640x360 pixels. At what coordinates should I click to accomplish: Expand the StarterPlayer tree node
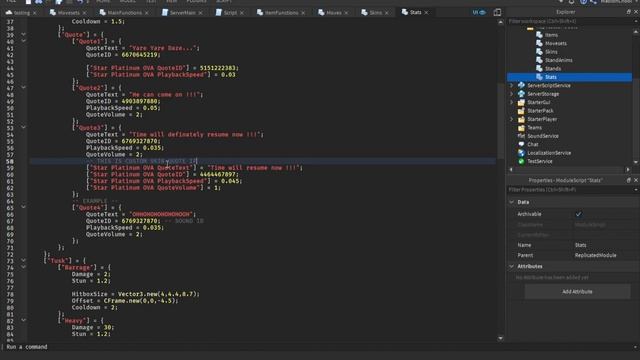511,119
